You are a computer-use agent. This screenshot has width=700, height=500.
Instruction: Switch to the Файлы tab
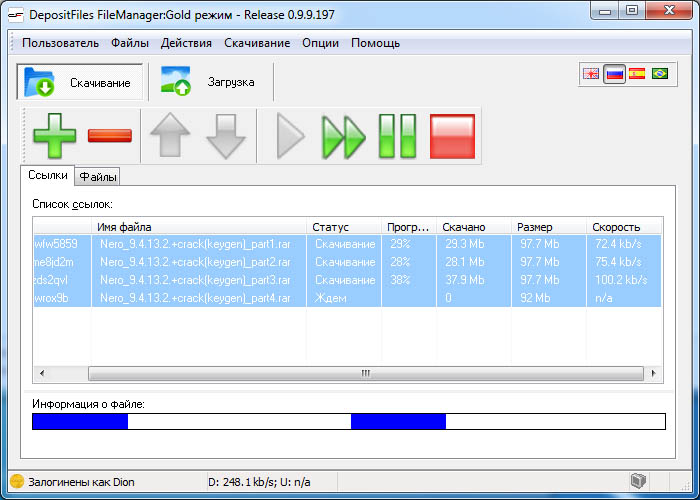[98, 177]
